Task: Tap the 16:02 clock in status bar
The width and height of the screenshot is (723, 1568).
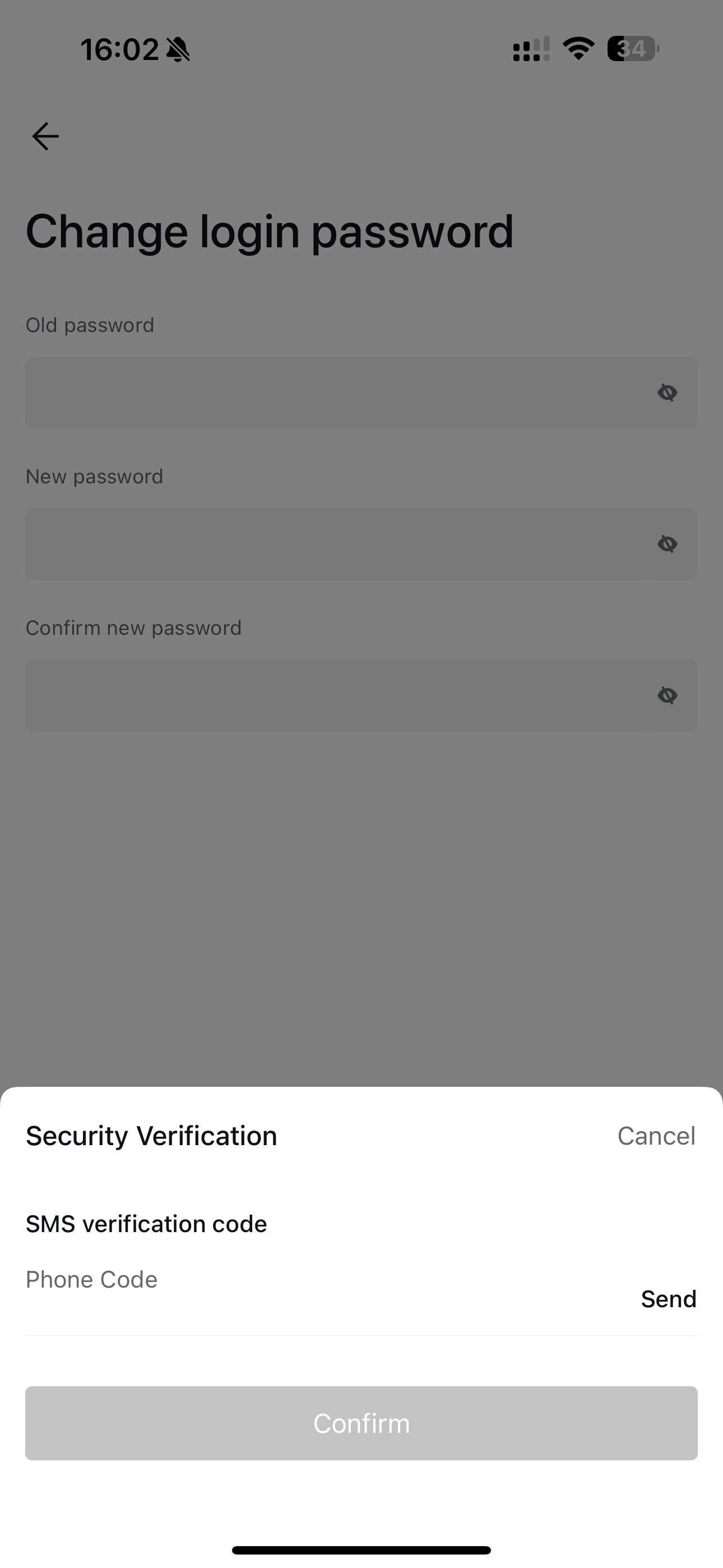Action: pyautogui.click(x=120, y=49)
